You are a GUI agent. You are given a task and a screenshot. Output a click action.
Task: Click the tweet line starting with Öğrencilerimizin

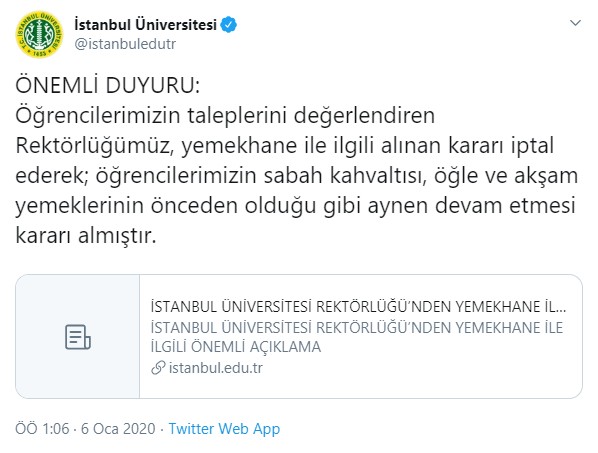(225, 116)
